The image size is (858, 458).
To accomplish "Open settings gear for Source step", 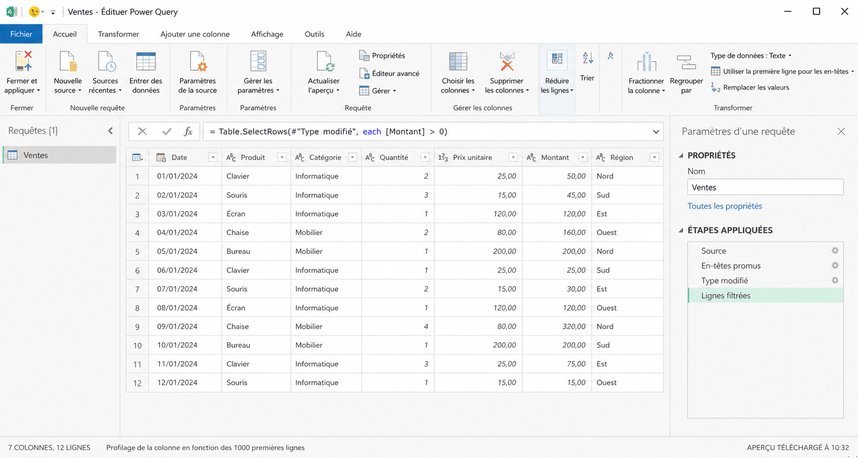I will [835, 251].
